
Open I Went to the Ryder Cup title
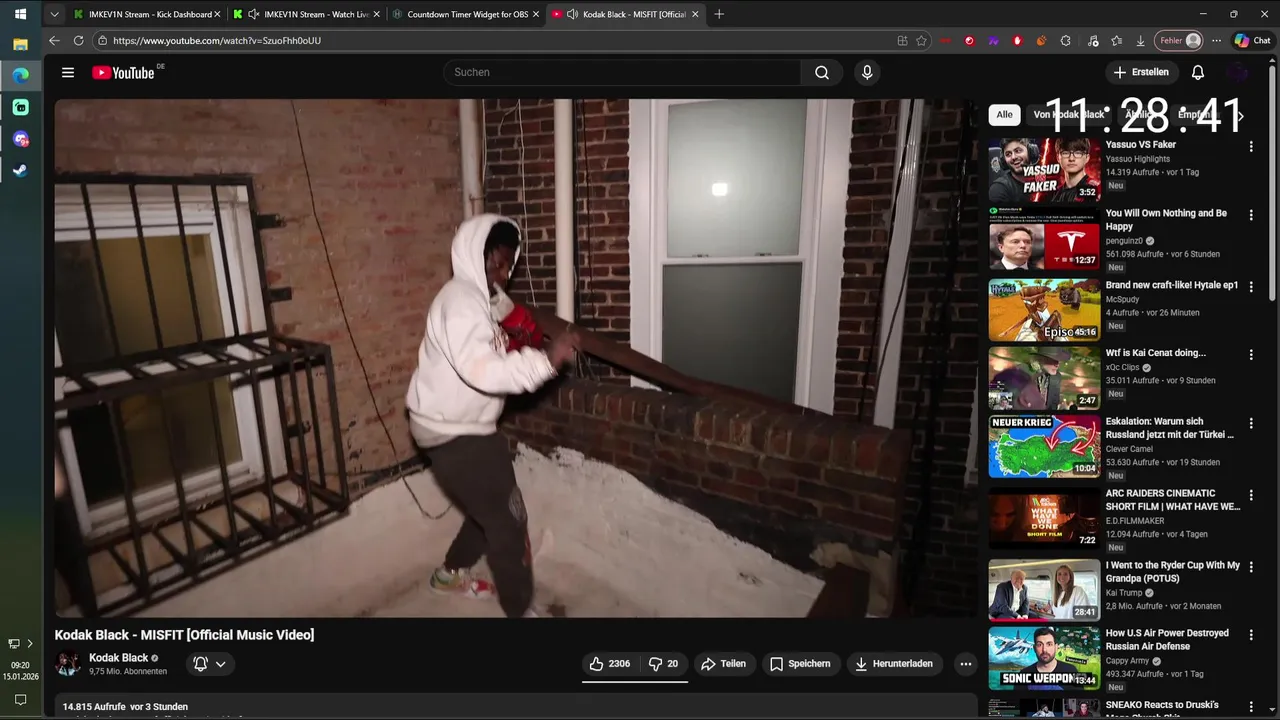(x=1172, y=572)
